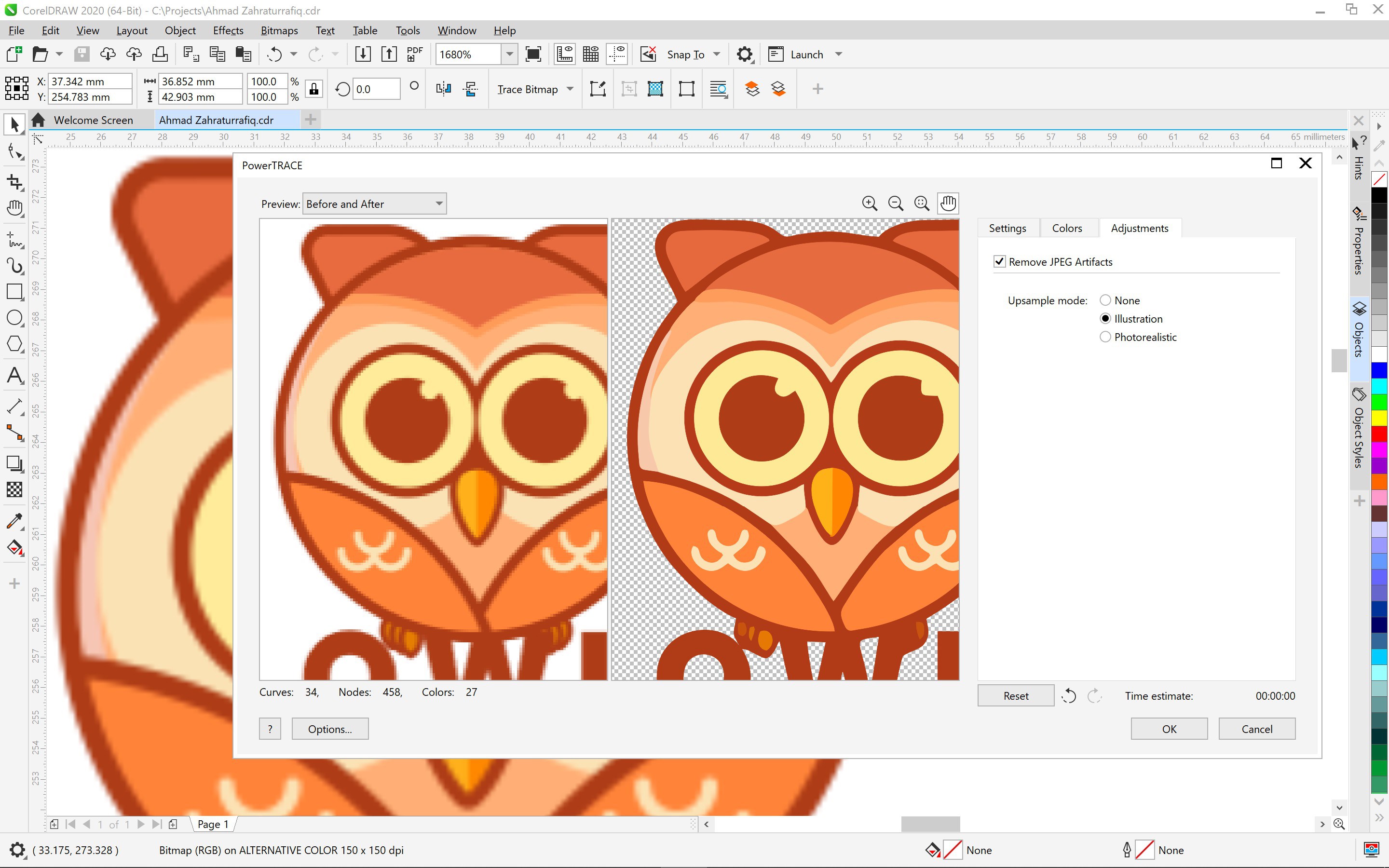The height and width of the screenshot is (868, 1389).
Task: Select the Ellipse tool
Action: click(x=14, y=317)
